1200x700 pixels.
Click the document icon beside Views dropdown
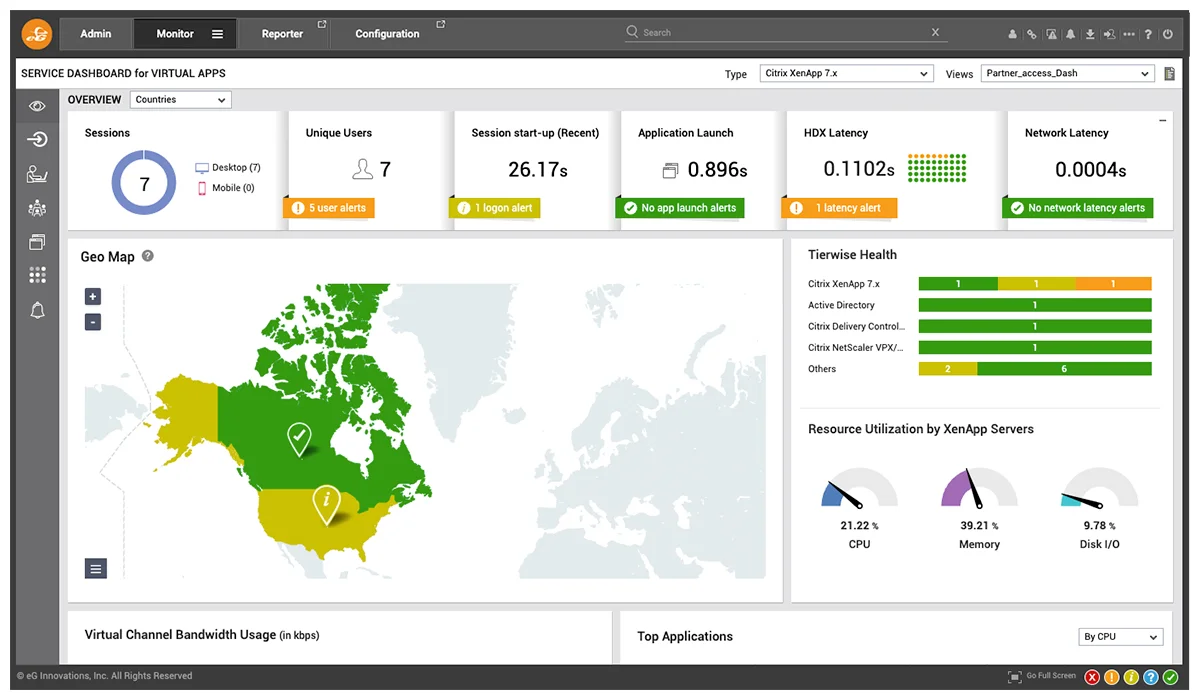1170,73
